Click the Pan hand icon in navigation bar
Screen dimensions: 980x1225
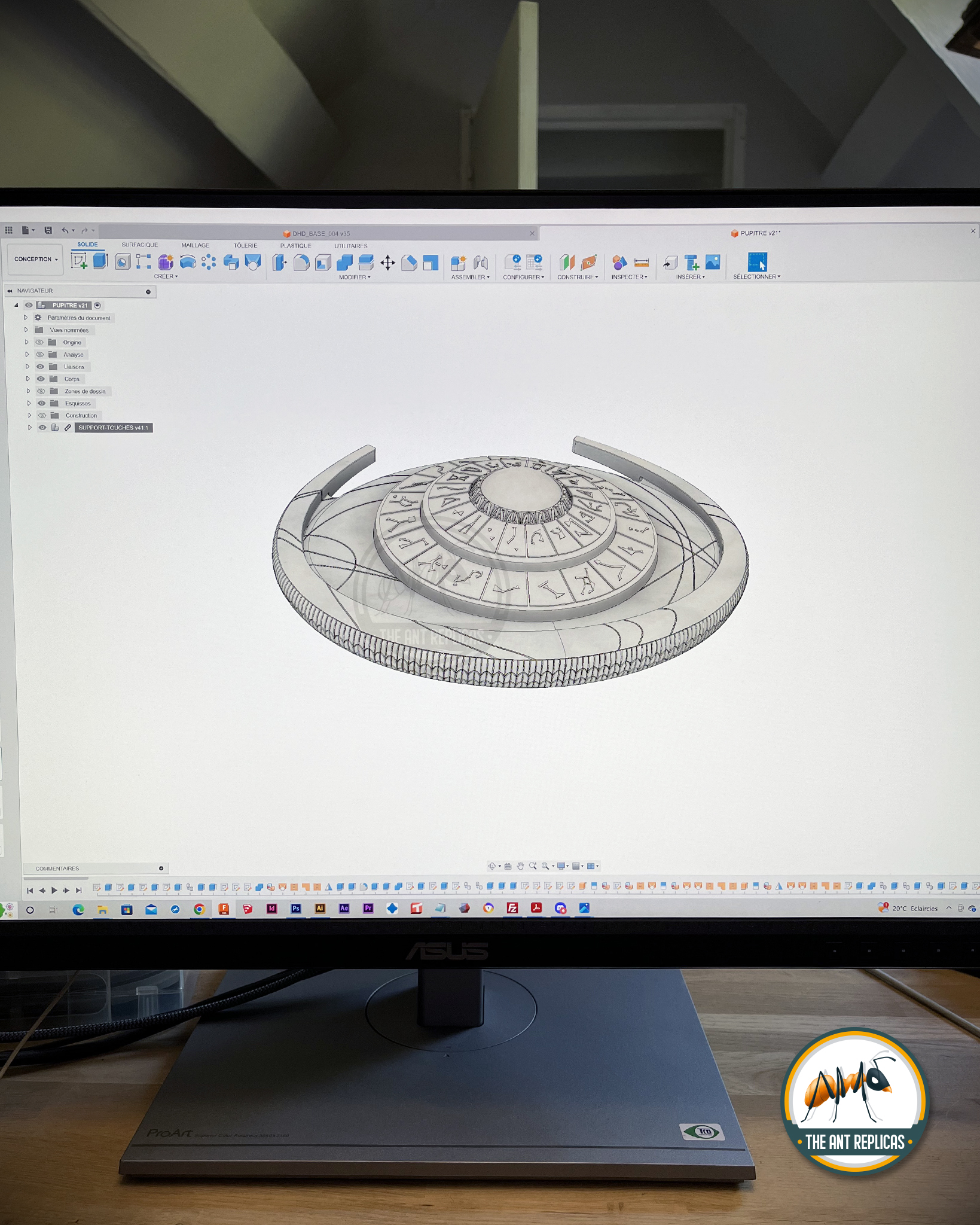[520, 866]
